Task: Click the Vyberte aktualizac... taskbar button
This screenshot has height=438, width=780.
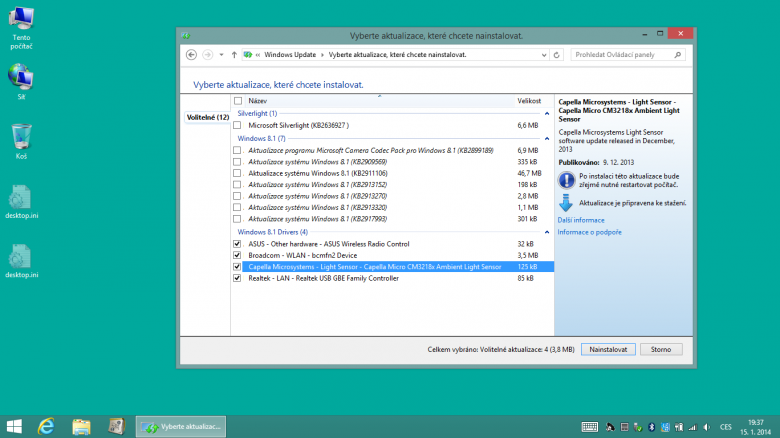Action: 181,427
